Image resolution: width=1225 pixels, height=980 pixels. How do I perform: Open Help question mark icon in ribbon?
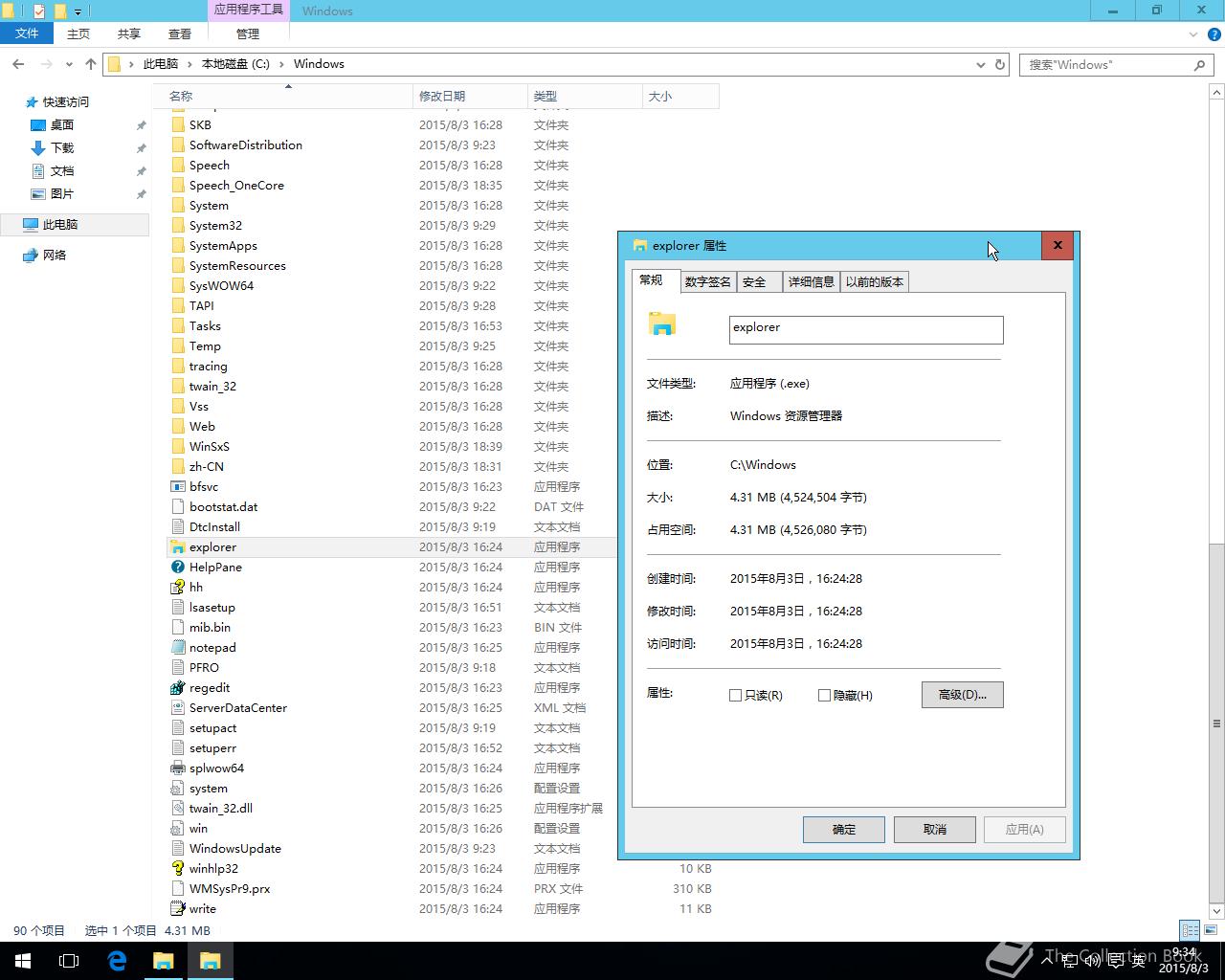click(1214, 34)
